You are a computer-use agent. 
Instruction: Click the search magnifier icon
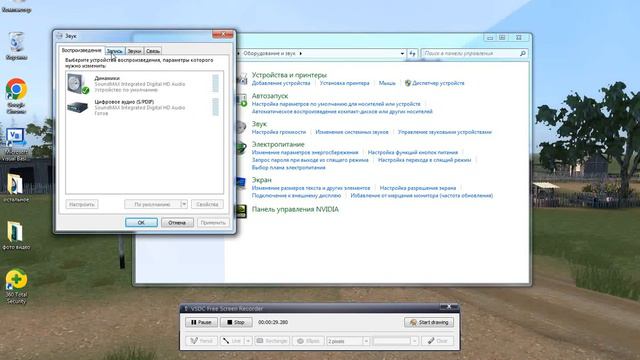coord(523,53)
